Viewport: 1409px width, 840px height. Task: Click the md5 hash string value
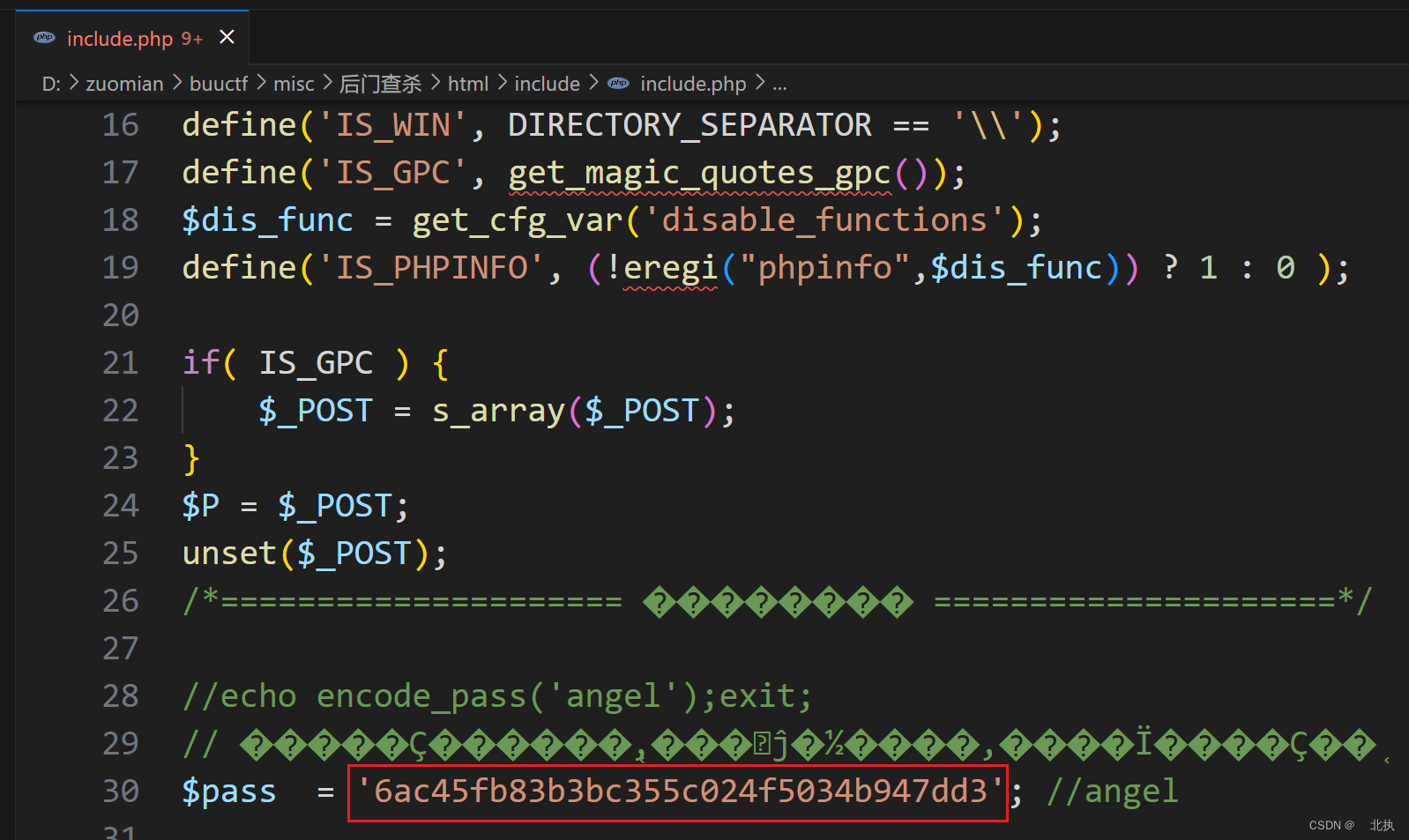[679, 792]
